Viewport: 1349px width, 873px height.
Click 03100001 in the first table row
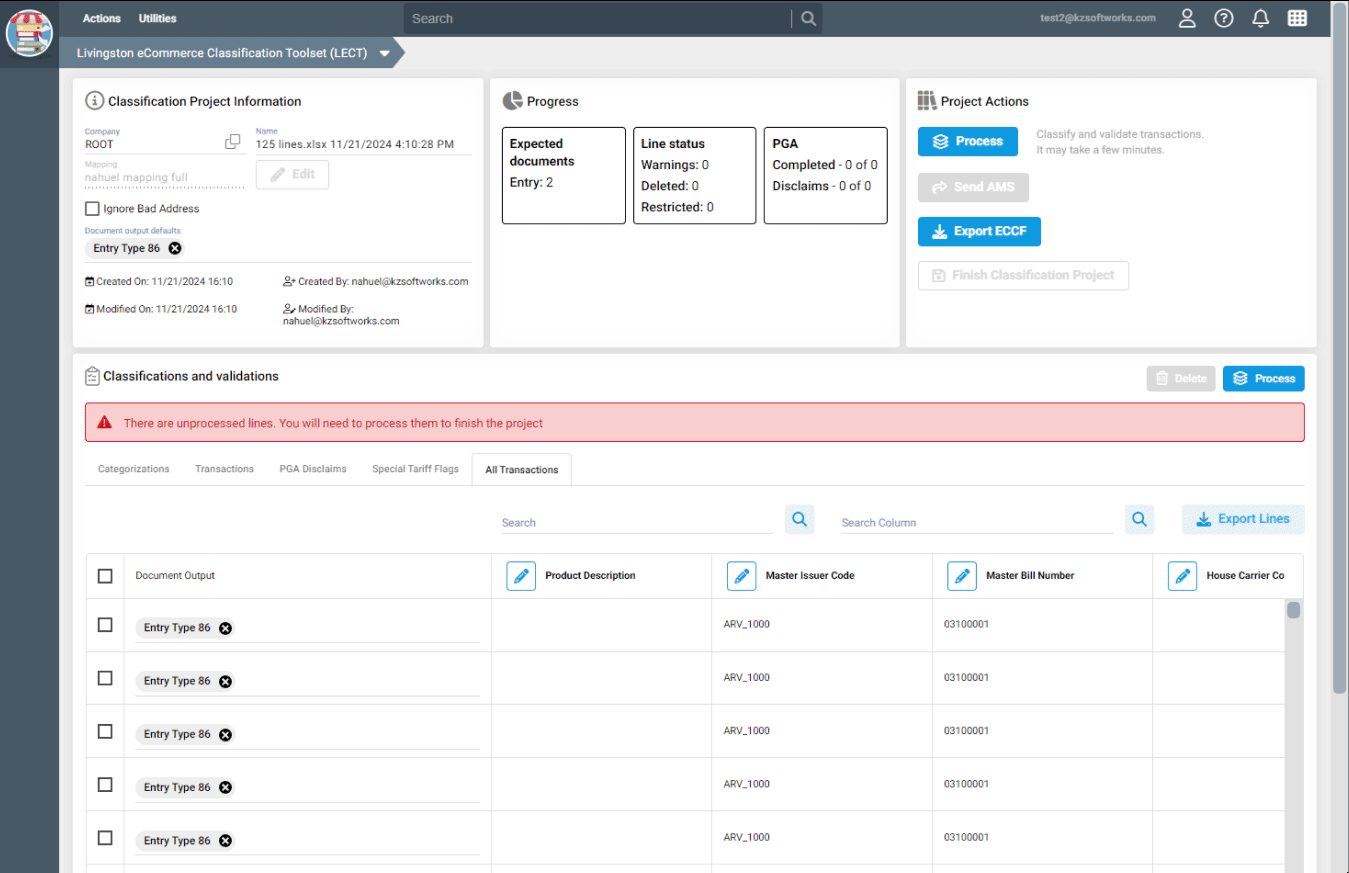point(966,624)
